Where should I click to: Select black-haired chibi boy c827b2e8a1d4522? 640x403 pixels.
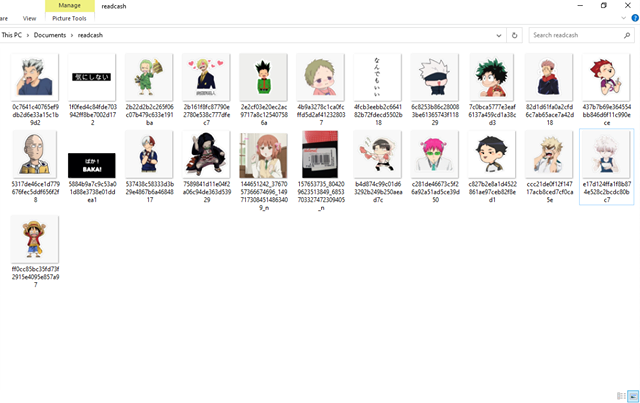click(x=492, y=154)
